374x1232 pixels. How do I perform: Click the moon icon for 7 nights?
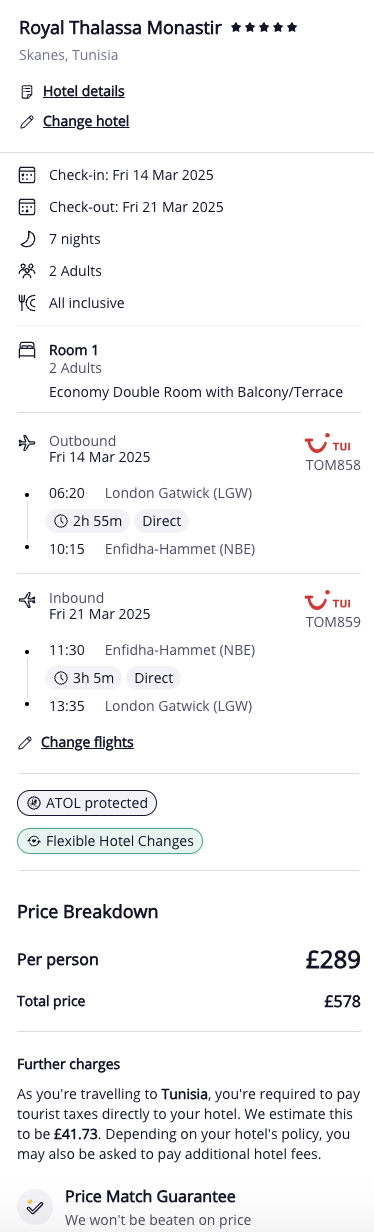(27, 239)
